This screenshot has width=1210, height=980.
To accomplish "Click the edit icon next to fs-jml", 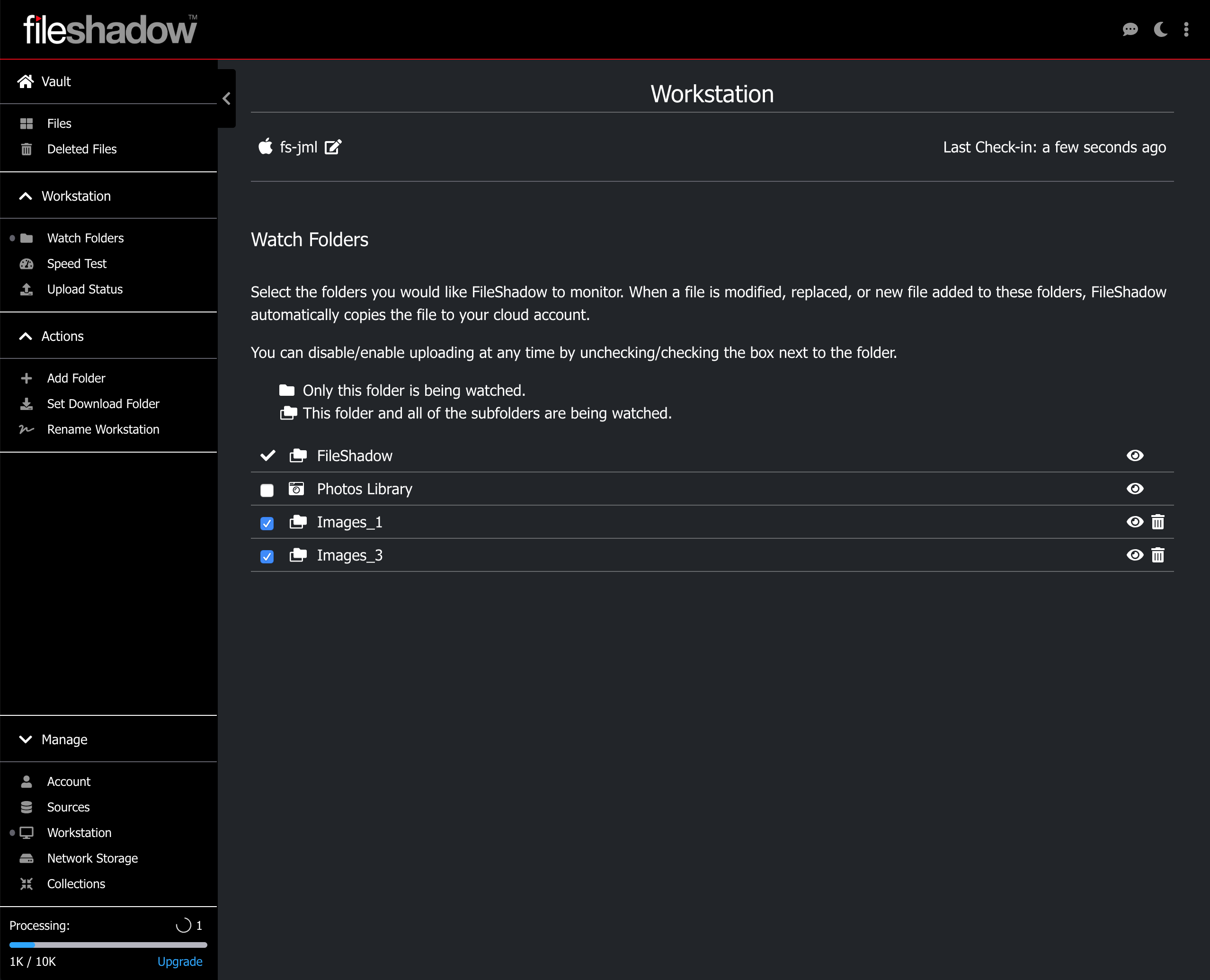I will point(333,147).
